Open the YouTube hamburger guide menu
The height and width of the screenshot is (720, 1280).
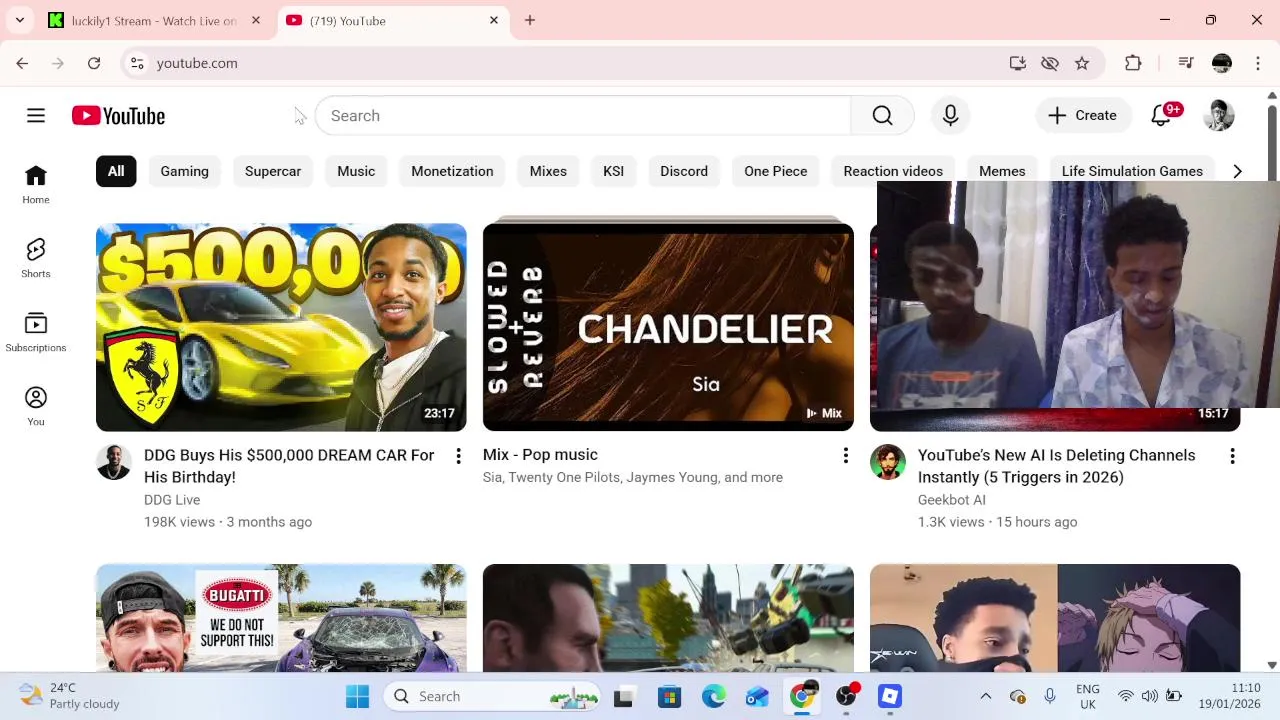click(36, 116)
